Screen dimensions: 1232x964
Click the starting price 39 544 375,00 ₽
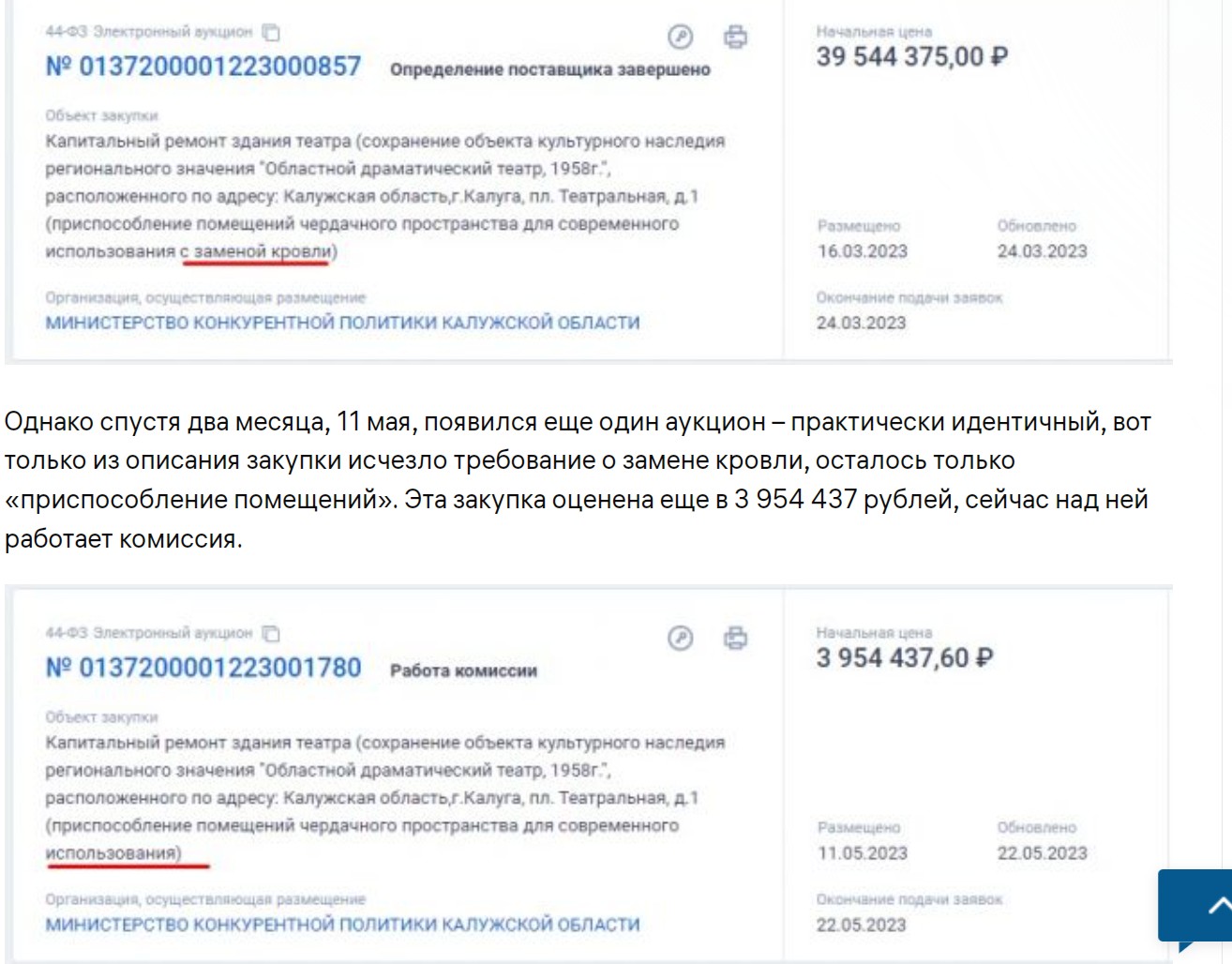(x=911, y=57)
